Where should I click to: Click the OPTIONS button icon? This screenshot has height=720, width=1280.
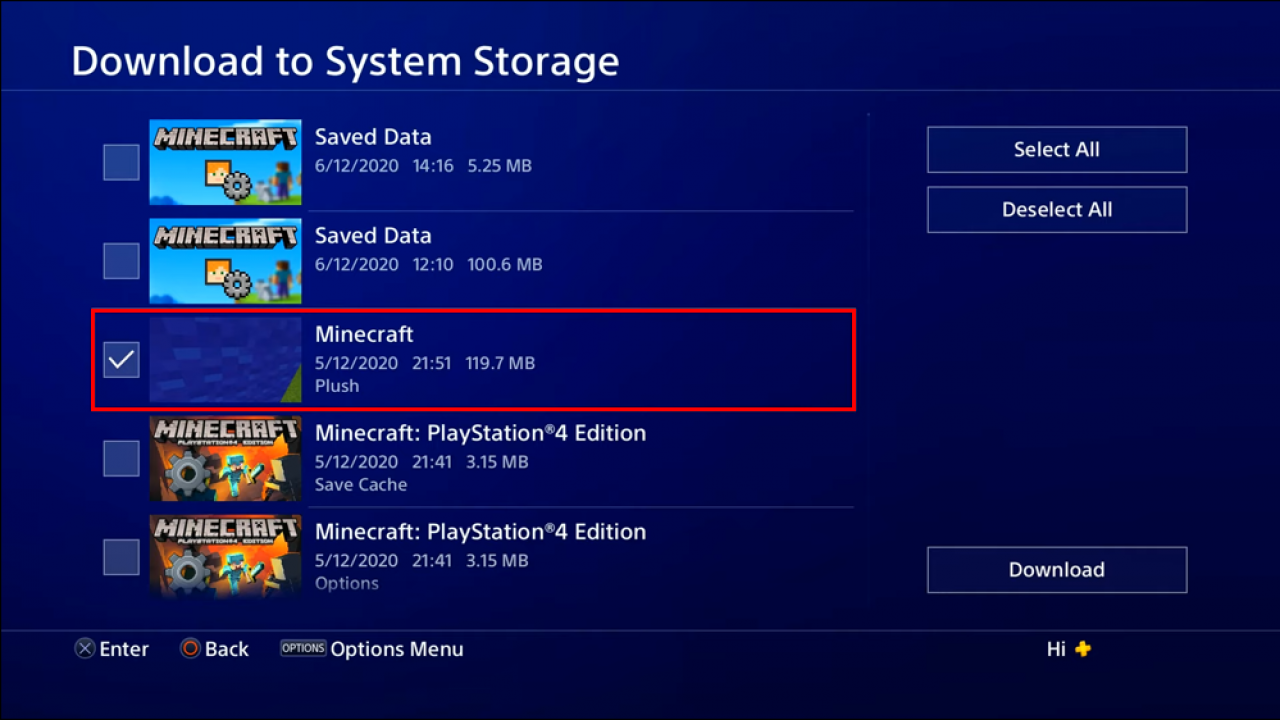[x=303, y=648]
